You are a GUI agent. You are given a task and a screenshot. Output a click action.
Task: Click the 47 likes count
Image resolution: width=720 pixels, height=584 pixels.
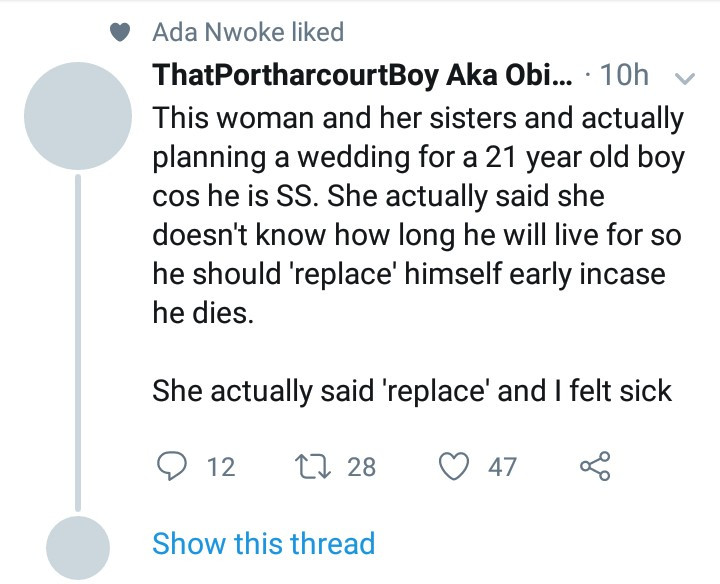click(502, 466)
